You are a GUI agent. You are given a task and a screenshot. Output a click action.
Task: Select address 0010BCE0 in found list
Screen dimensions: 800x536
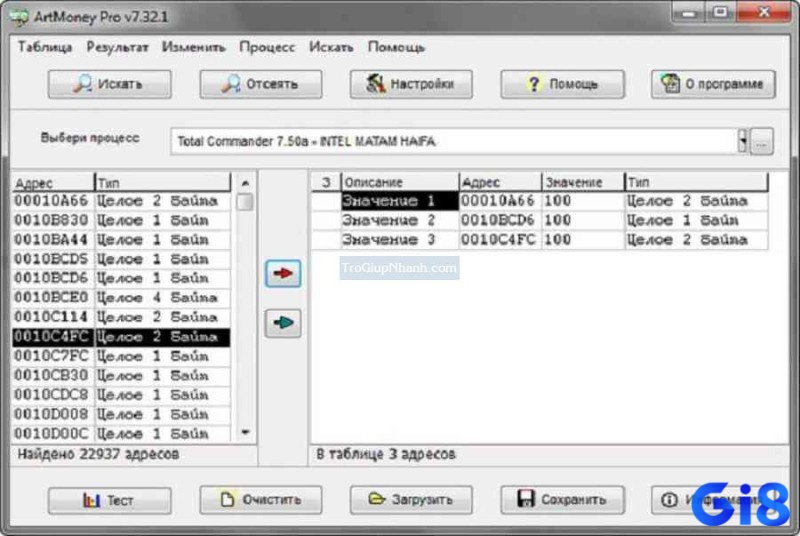click(52, 297)
